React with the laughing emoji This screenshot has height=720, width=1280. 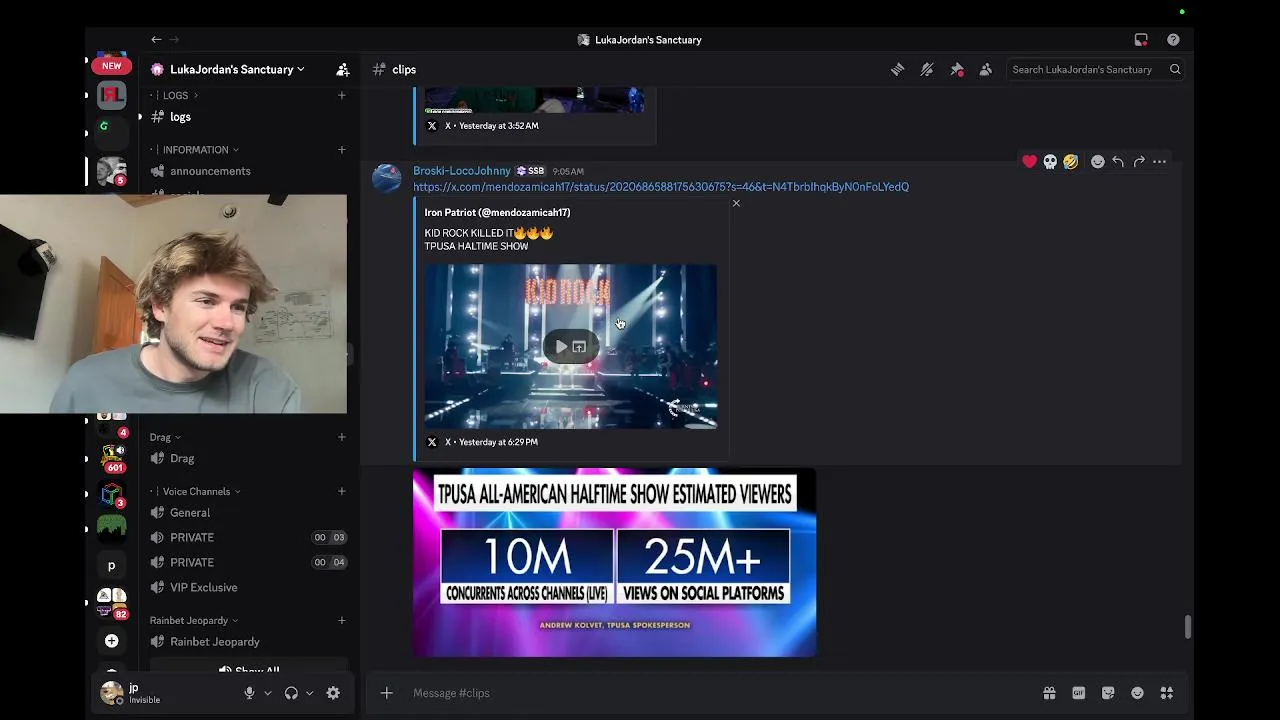coord(1071,161)
